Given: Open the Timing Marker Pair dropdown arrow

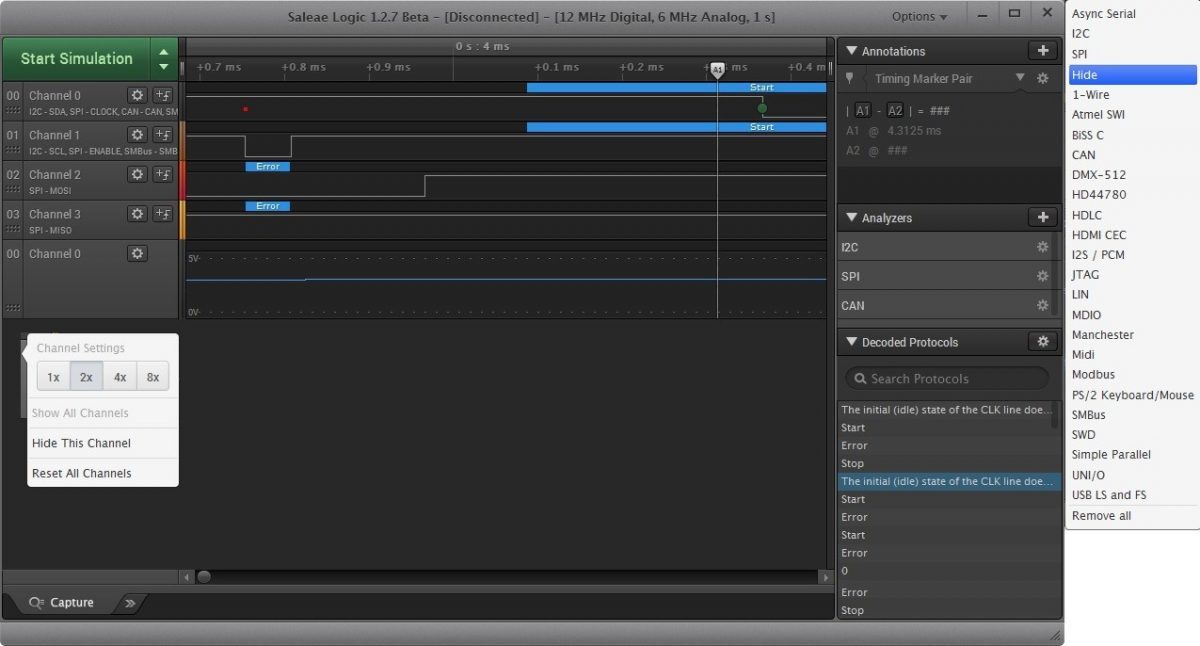Looking at the screenshot, I should (x=1020, y=78).
